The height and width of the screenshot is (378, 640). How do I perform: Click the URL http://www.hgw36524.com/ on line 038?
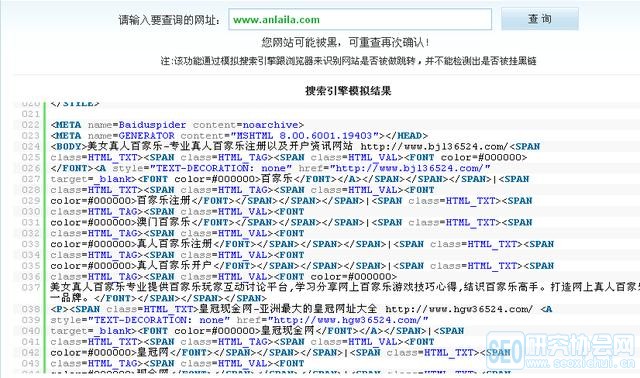(459, 309)
